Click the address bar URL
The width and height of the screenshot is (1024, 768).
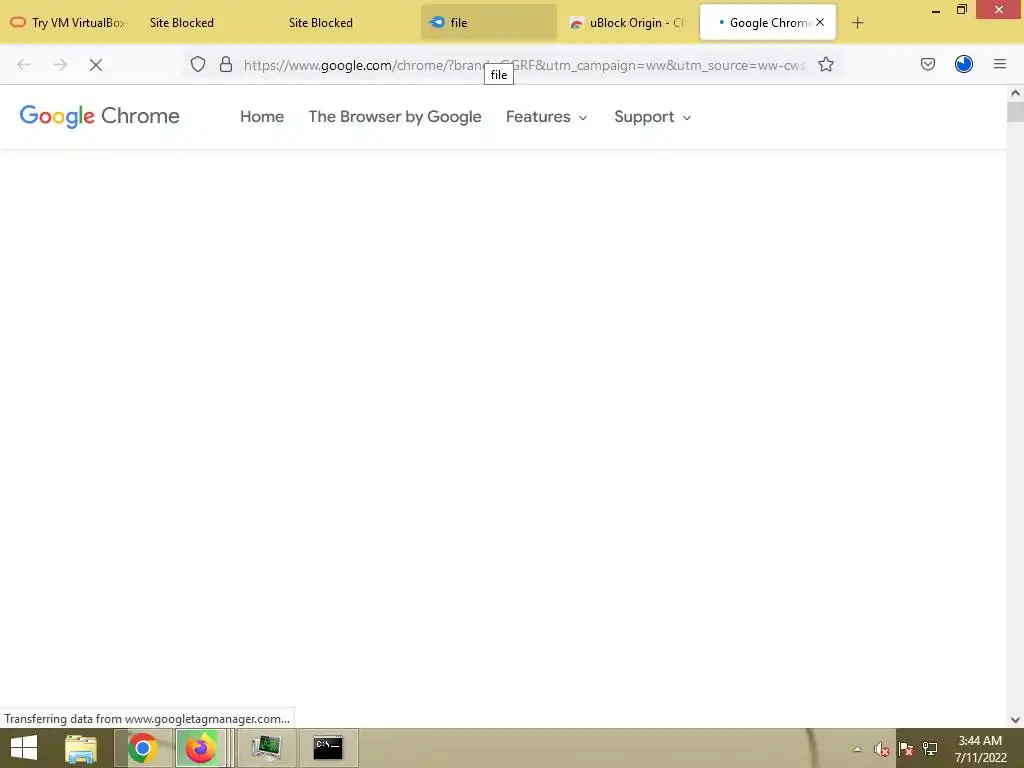(x=524, y=65)
